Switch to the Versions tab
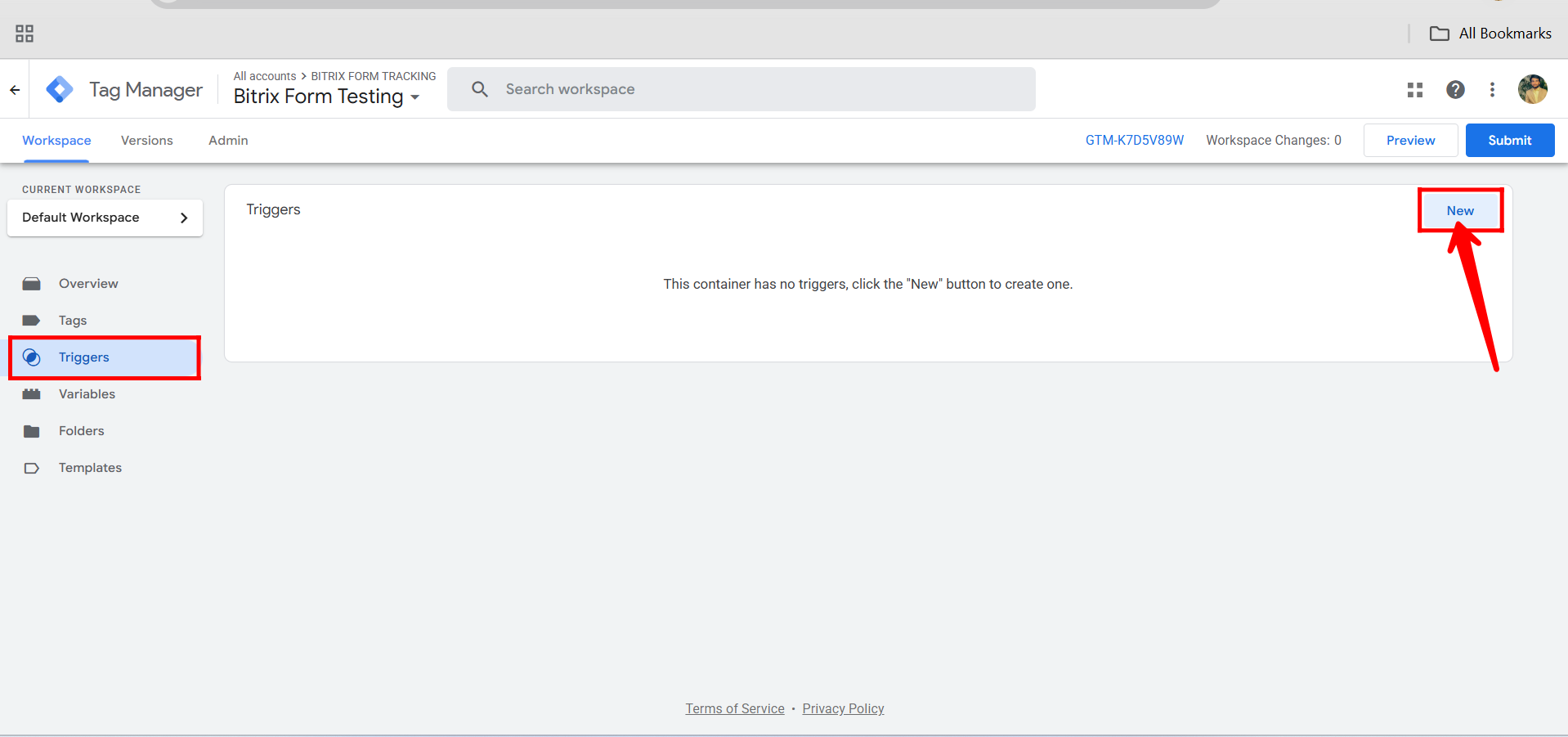The height and width of the screenshot is (737, 1568). (x=147, y=141)
